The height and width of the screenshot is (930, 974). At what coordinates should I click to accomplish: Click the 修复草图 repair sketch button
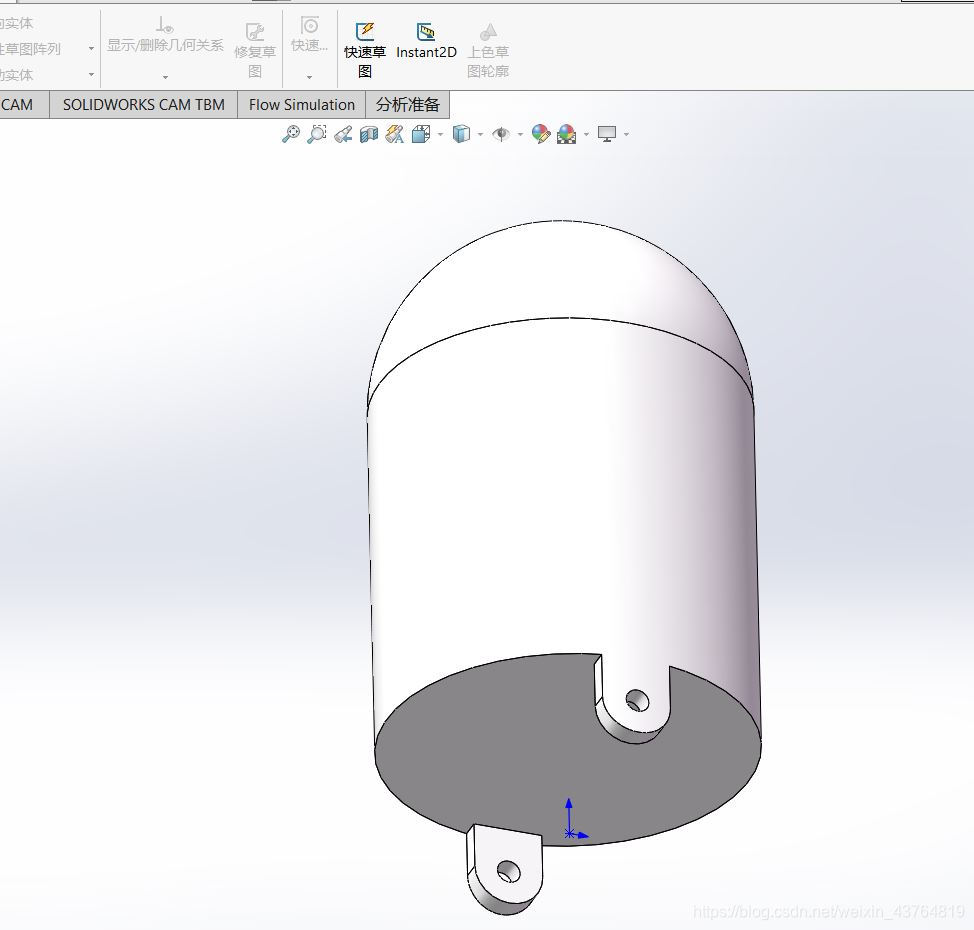tap(255, 50)
